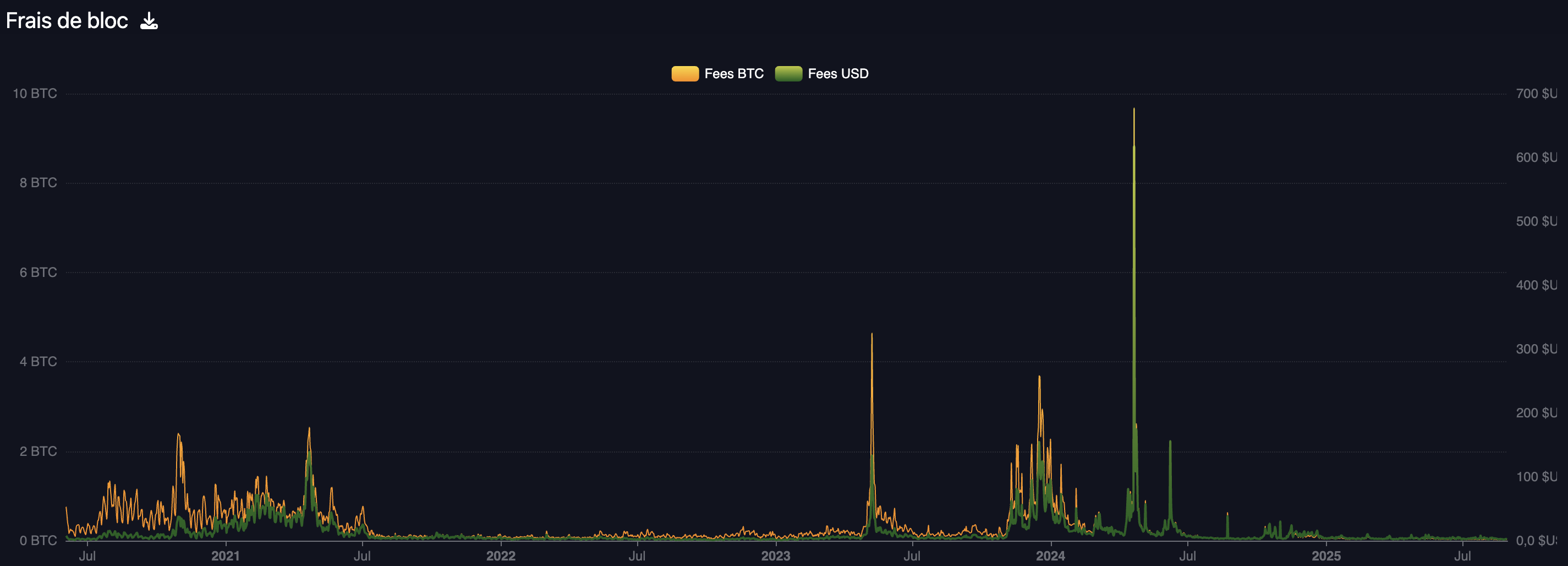Click the 0 BTC axis label
This screenshot has height=566, width=1568.
click(38, 541)
